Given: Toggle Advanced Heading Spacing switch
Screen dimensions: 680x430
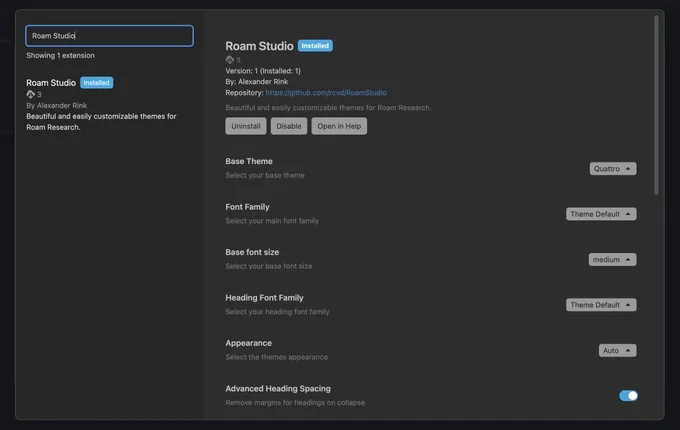Looking at the screenshot, I should (x=628, y=395).
